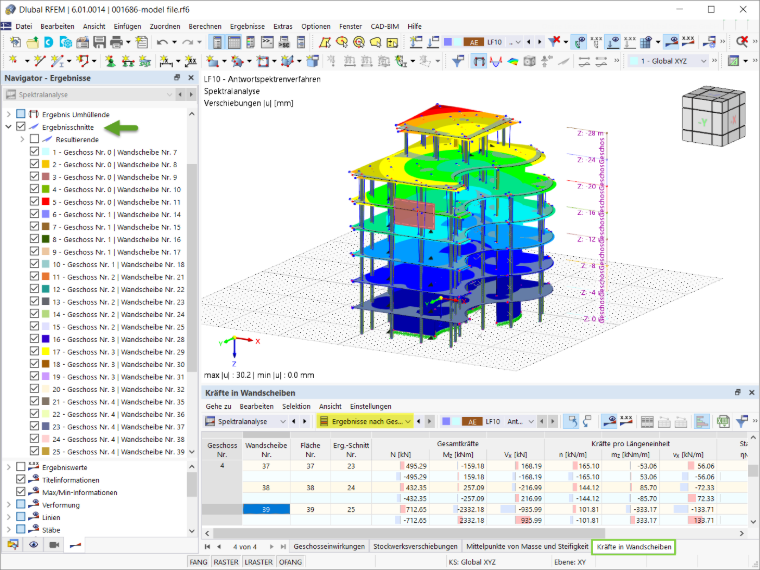Click the OFANG status bar button
This screenshot has height=570, width=760.
click(290, 562)
